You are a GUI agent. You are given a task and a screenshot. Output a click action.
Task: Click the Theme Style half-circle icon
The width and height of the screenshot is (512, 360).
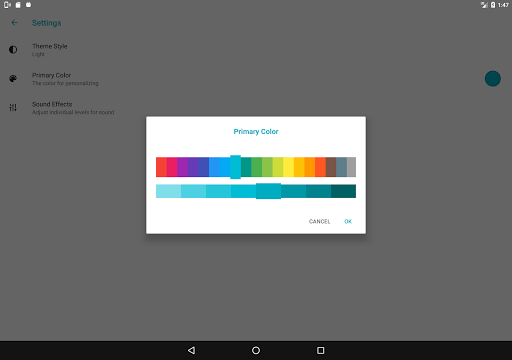(13, 50)
